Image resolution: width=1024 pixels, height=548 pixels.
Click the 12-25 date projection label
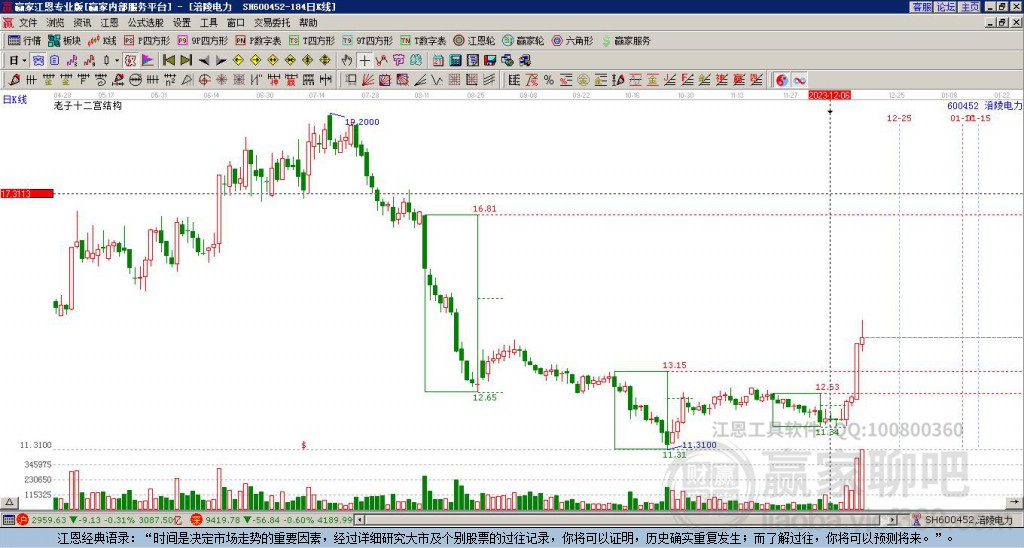(x=899, y=118)
